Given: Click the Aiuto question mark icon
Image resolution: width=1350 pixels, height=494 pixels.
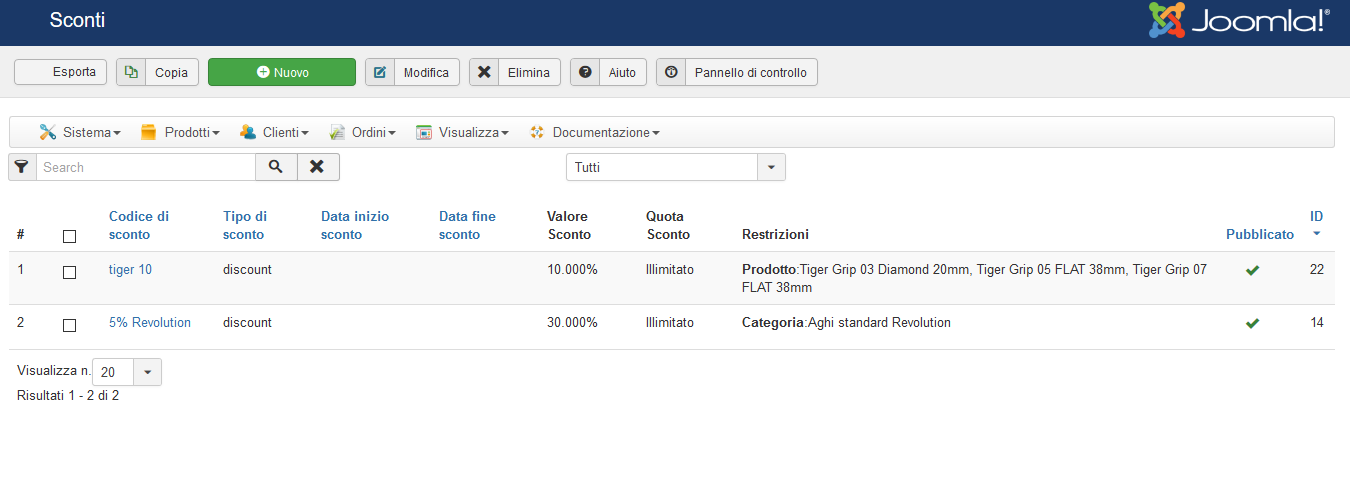Looking at the screenshot, I should pos(585,73).
